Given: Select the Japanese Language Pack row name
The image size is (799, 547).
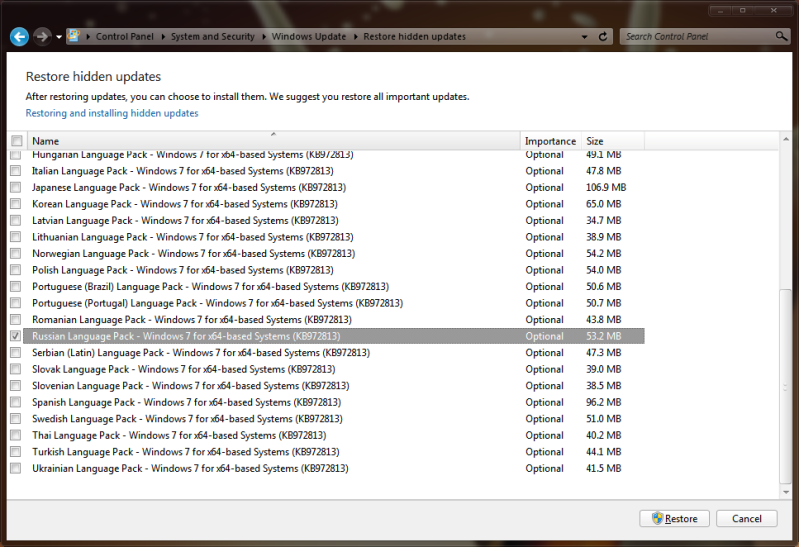Looking at the screenshot, I should [x=189, y=187].
